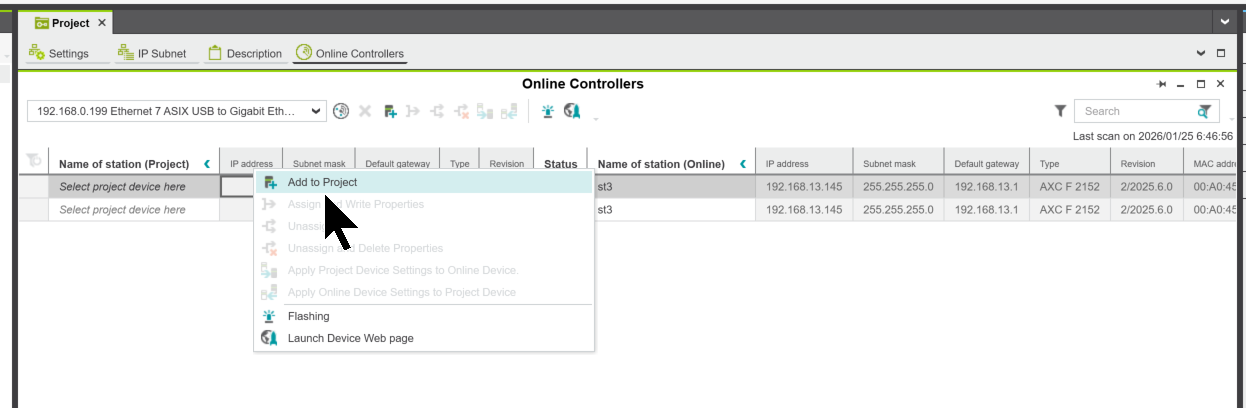Pin the Online Controllers panel
The height and width of the screenshot is (408, 1246).
tap(1162, 84)
